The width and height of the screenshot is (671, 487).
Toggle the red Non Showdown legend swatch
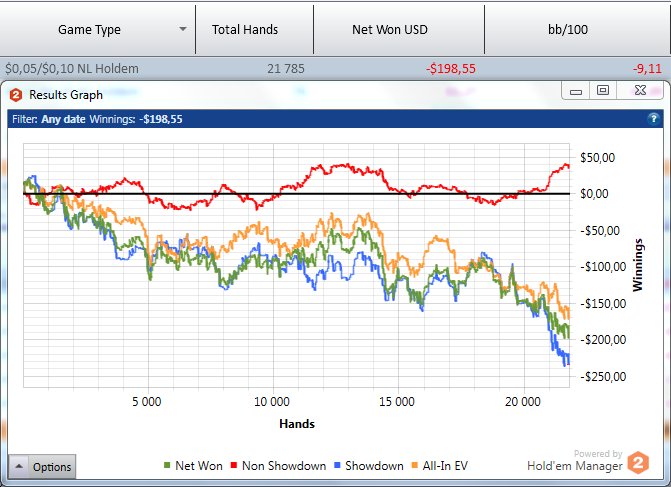pos(234,465)
